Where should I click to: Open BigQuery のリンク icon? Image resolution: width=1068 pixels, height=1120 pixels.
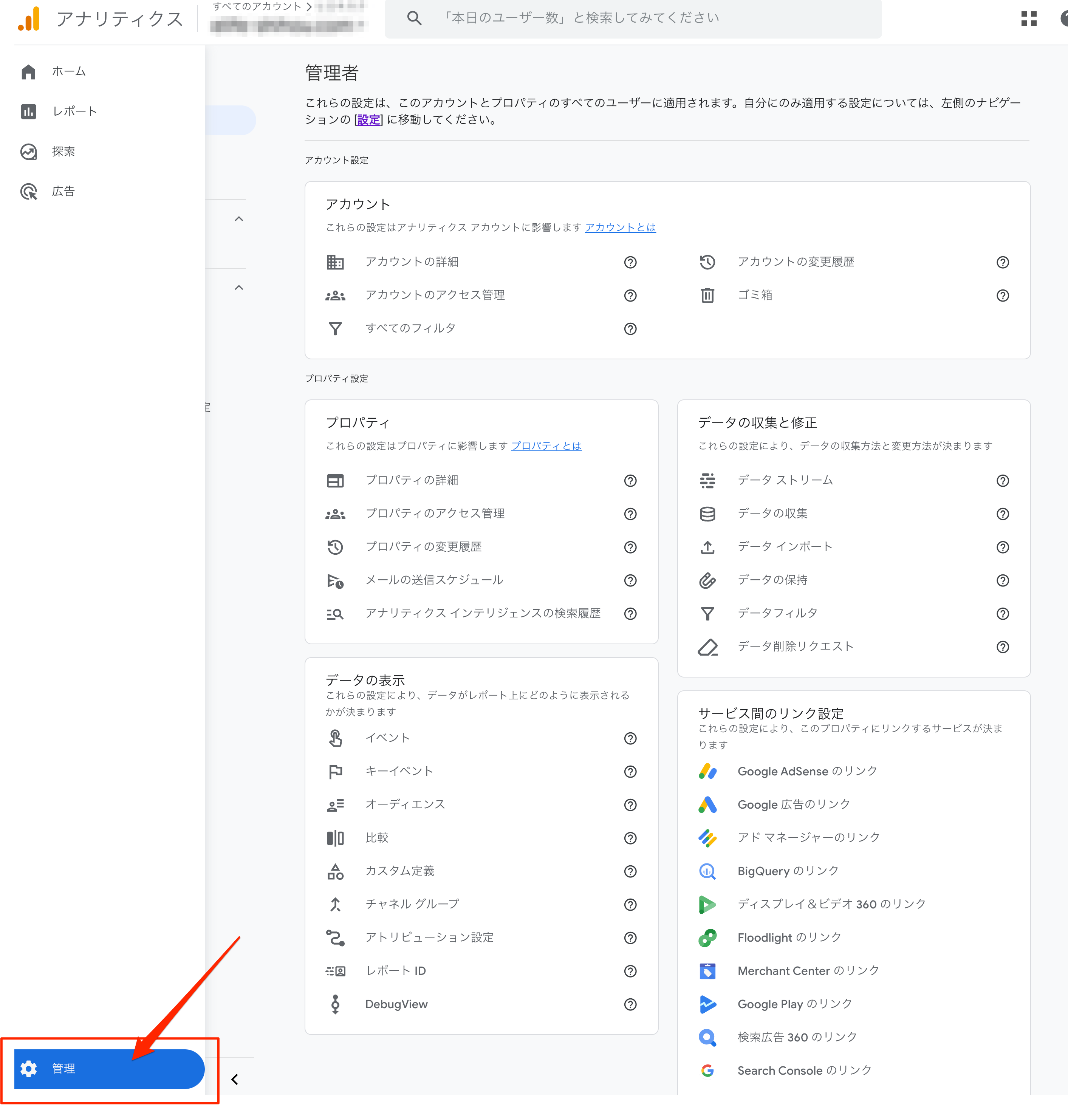coord(707,871)
